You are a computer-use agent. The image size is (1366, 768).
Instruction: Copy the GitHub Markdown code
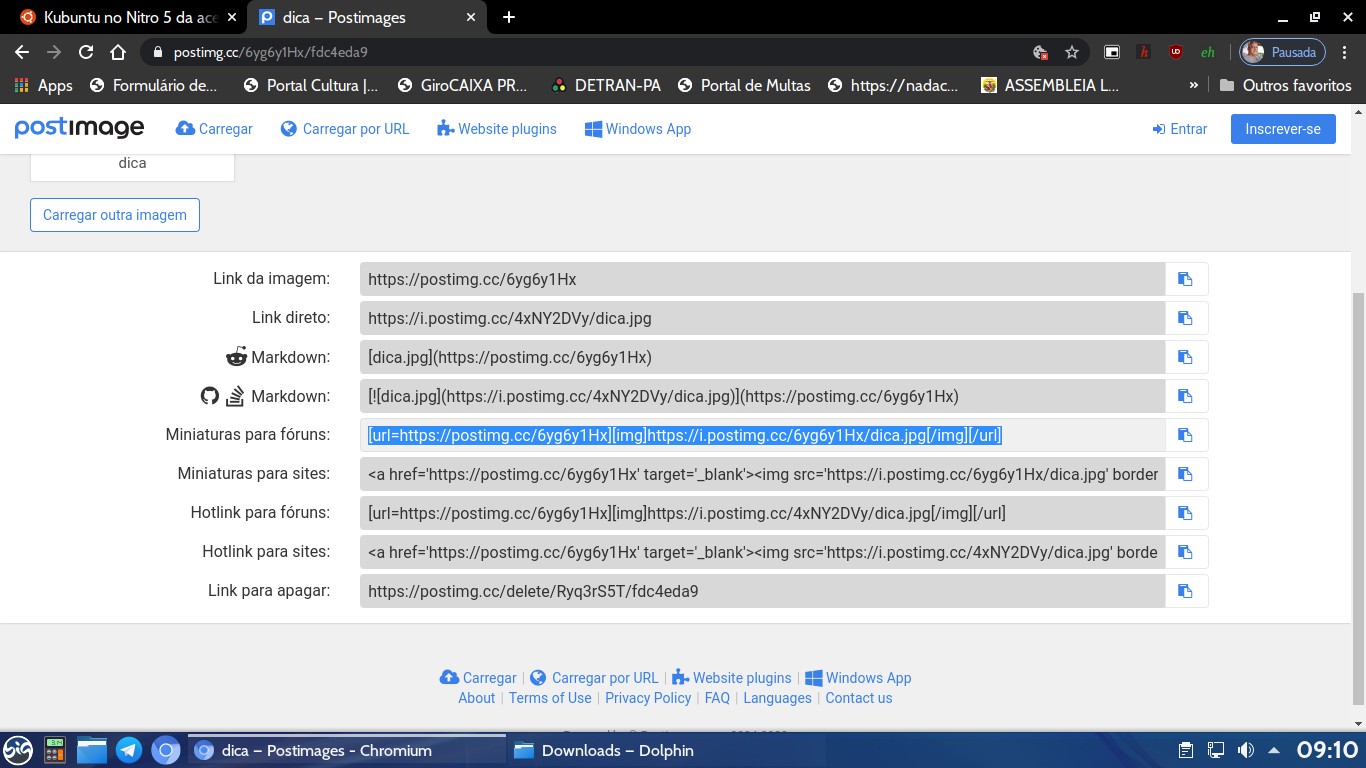tap(1186, 396)
